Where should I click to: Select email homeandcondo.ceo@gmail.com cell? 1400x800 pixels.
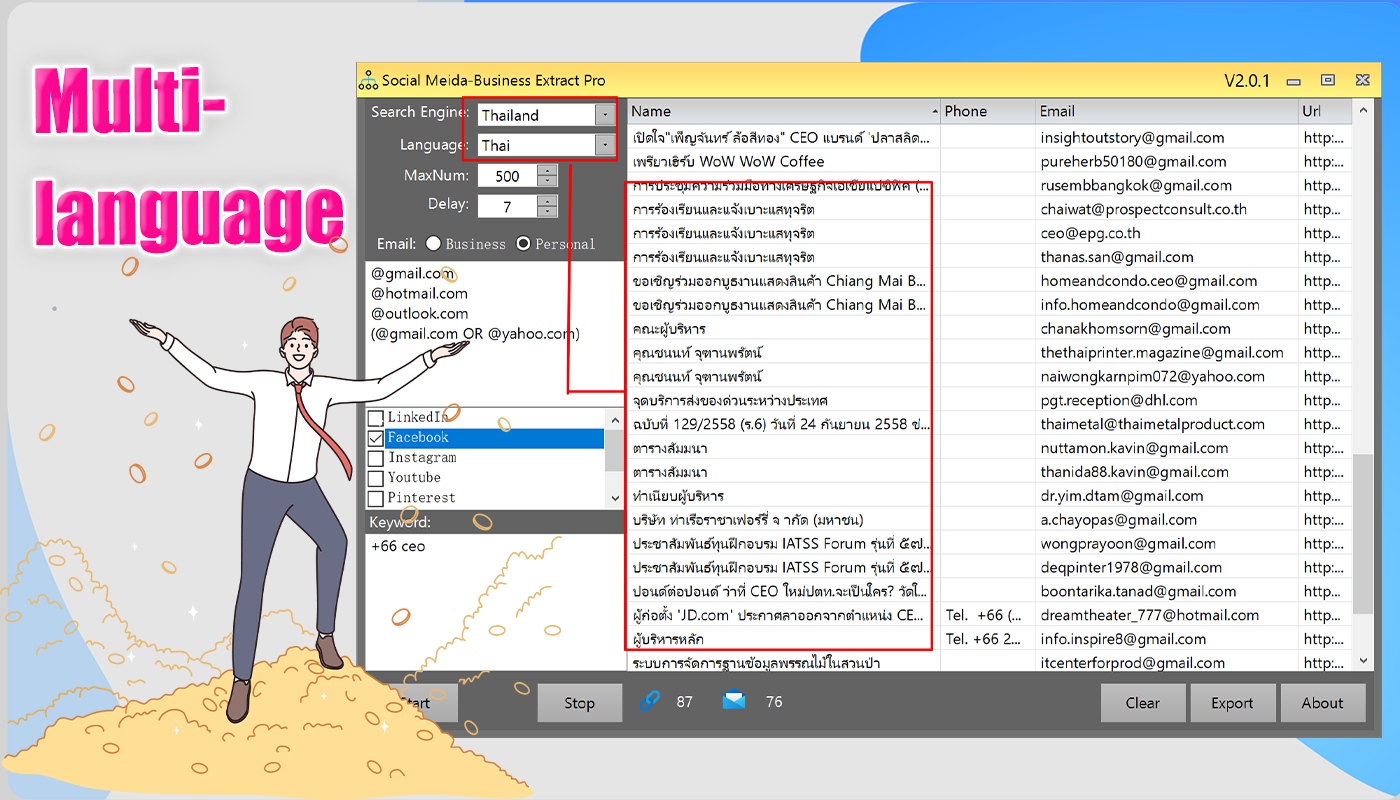click(1166, 281)
